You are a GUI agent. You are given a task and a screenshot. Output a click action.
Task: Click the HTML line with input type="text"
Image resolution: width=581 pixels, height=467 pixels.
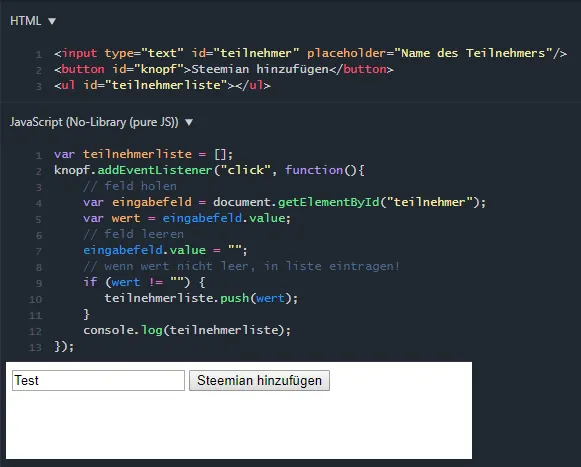pyautogui.click(x=311, y=53)
